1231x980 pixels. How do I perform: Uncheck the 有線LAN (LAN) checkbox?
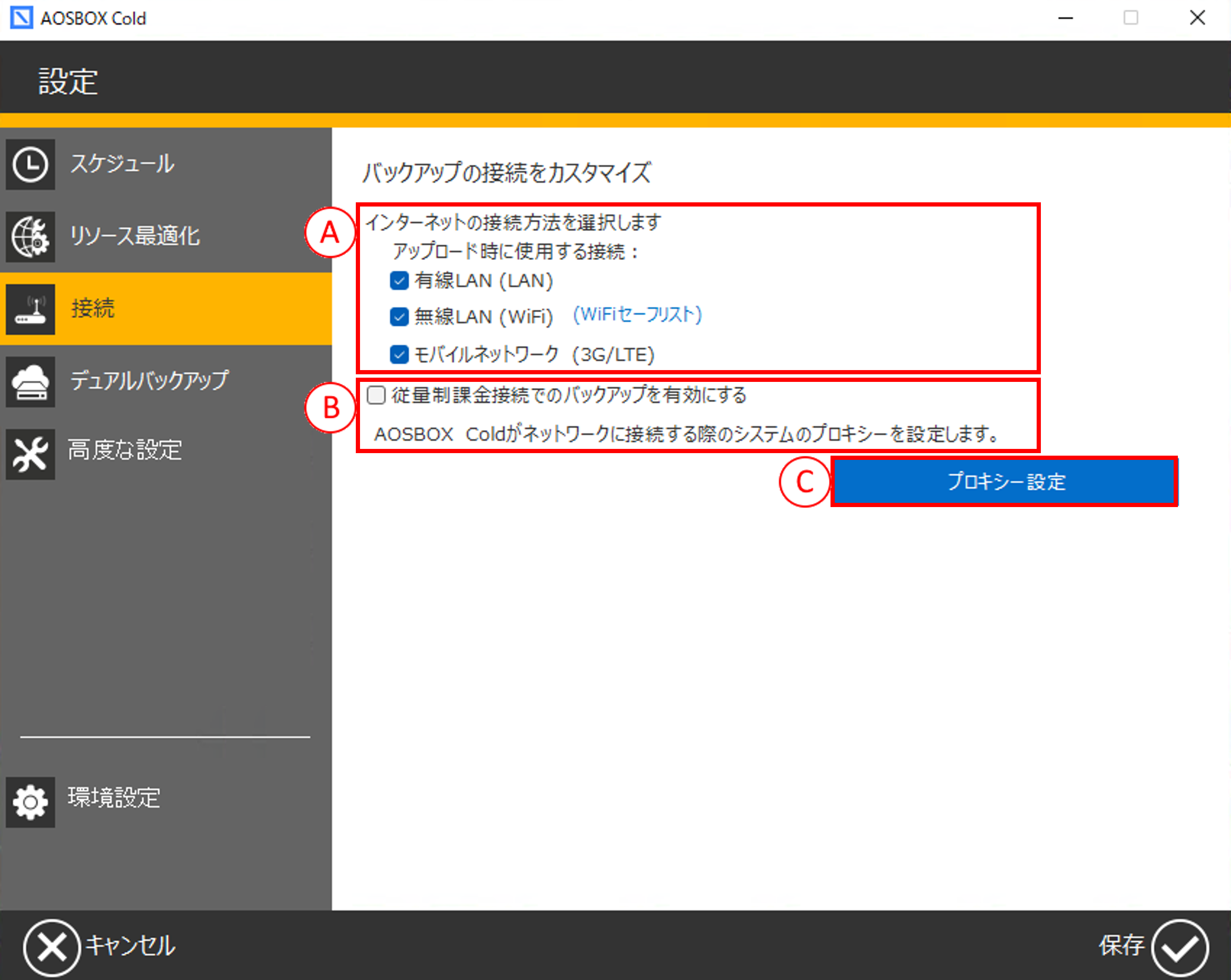pos(399,280)
